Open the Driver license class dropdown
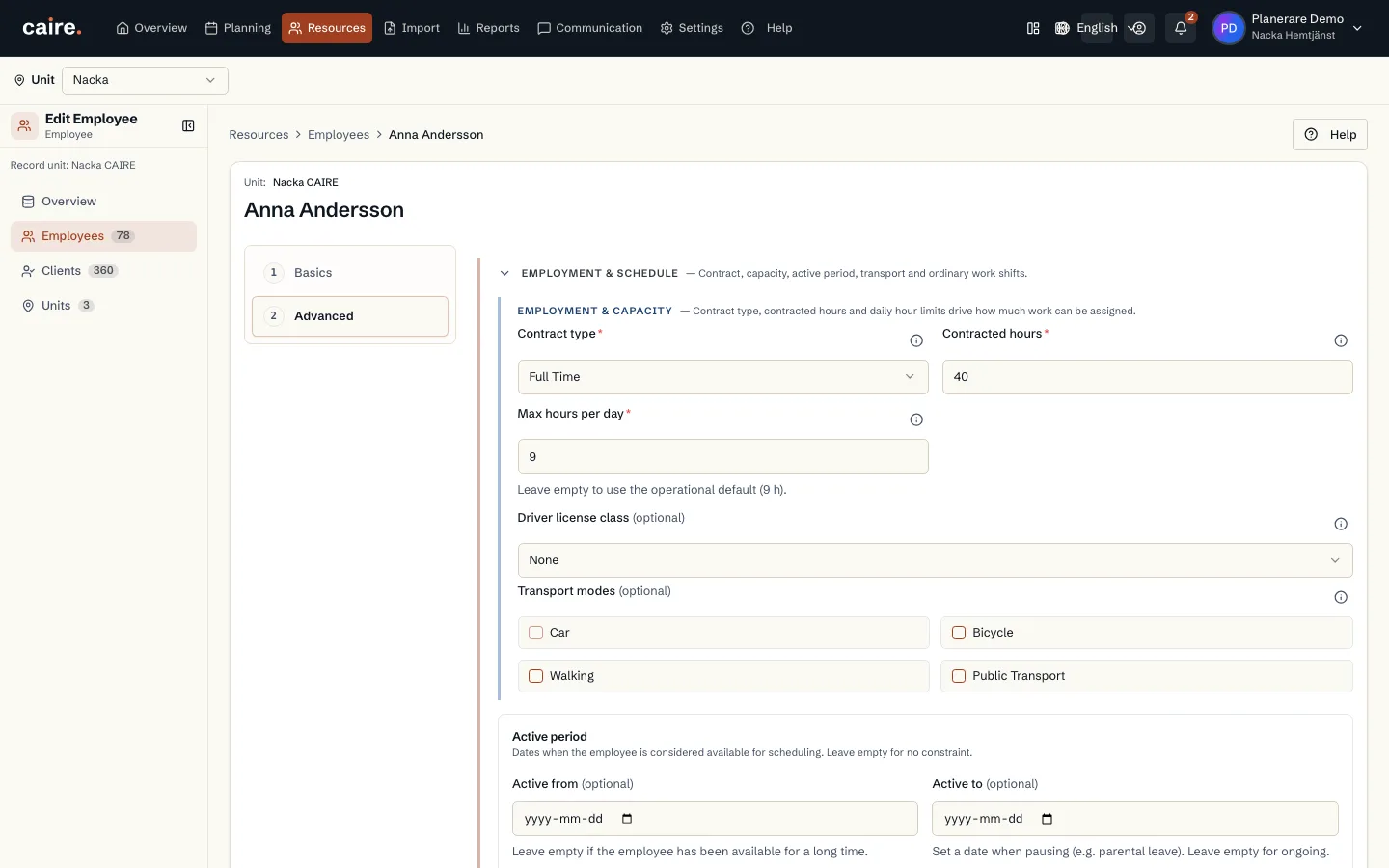This screenshot has height=868, width=1389. pyautogui.click(x=935, y=560)
